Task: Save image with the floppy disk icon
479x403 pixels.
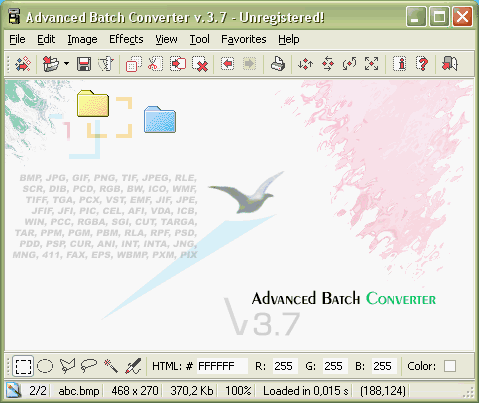Action: click(84, 64)
